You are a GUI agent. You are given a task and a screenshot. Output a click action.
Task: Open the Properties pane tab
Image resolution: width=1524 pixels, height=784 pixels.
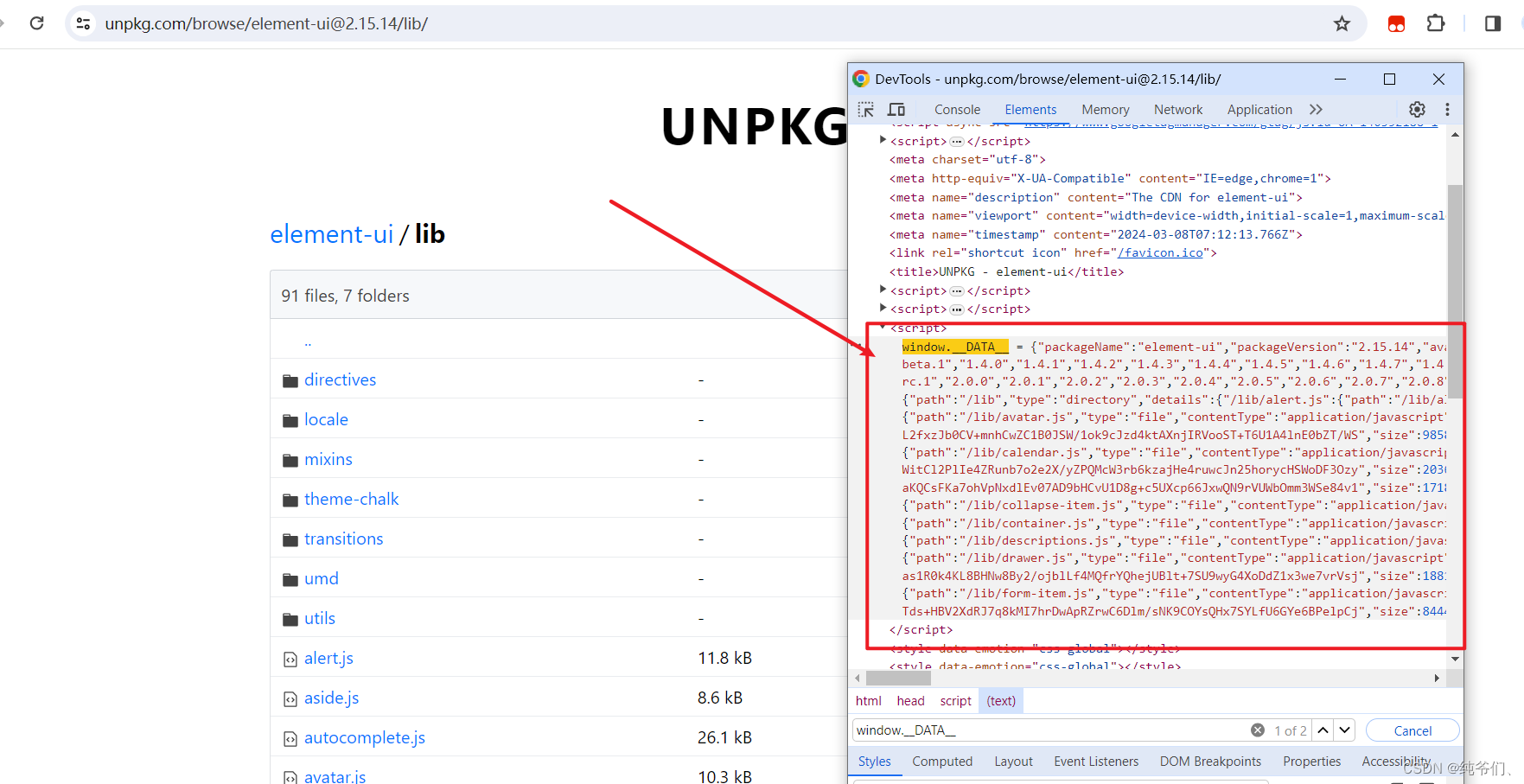tap(1311, 762)
